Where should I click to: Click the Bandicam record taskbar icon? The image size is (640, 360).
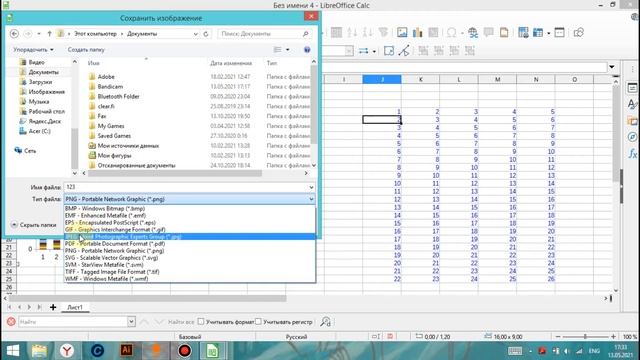pos(184,350)
